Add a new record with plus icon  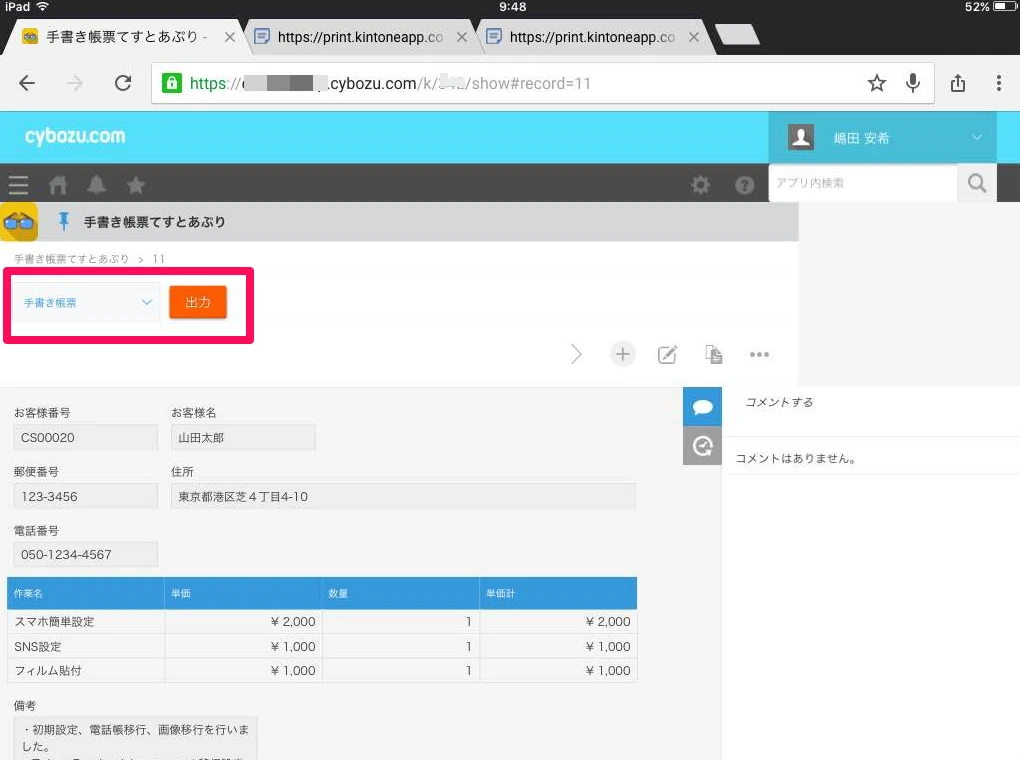click(623, 354)
